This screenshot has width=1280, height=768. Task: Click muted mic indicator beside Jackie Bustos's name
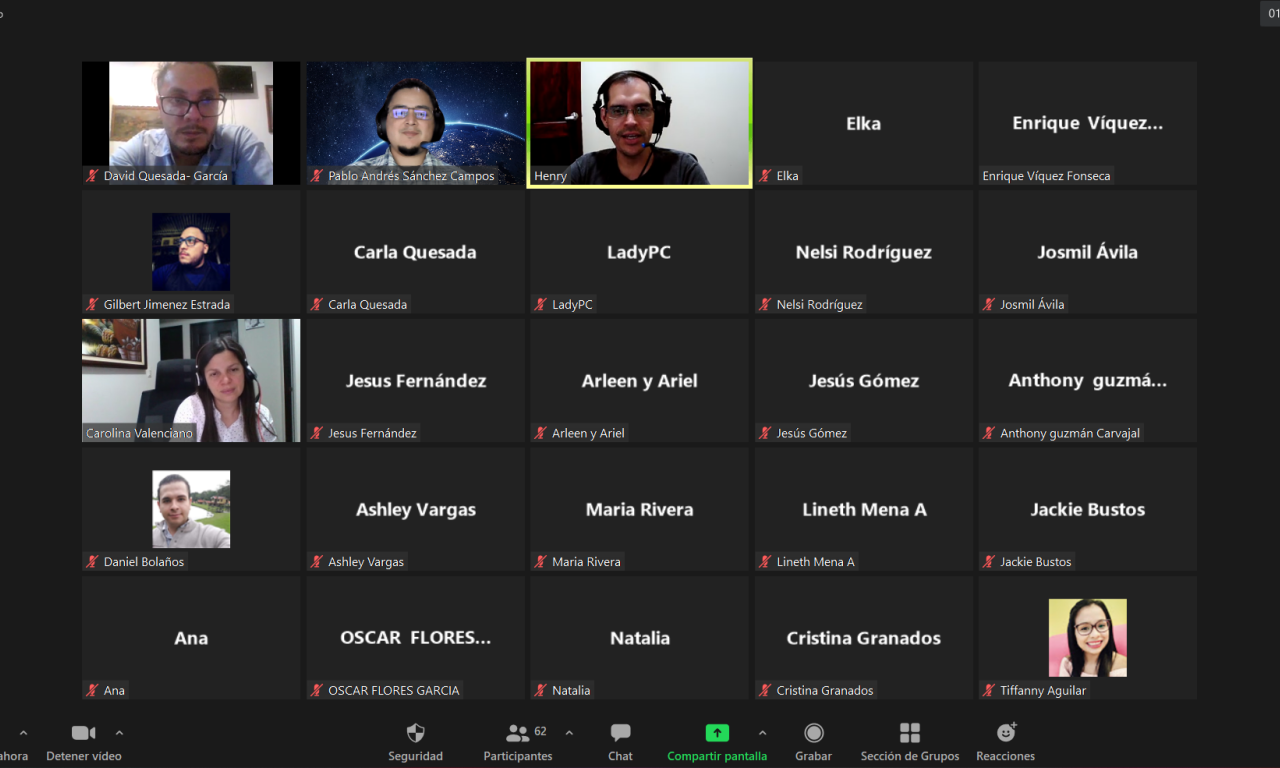[989, 562]
